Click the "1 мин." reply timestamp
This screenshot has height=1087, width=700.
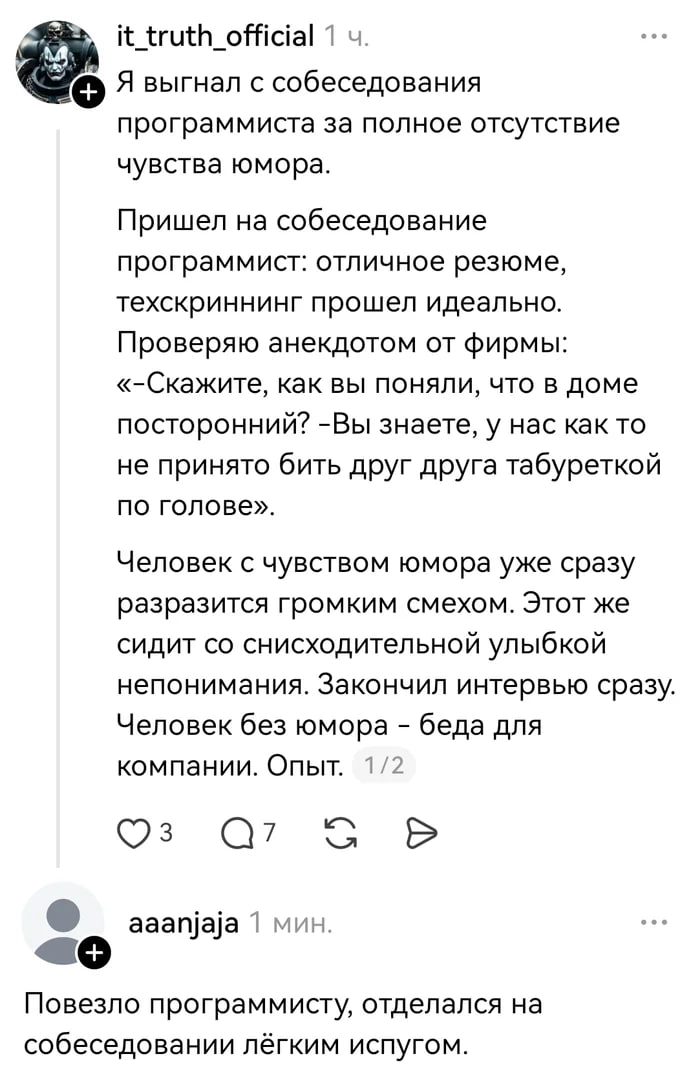[x=291, y=924]
